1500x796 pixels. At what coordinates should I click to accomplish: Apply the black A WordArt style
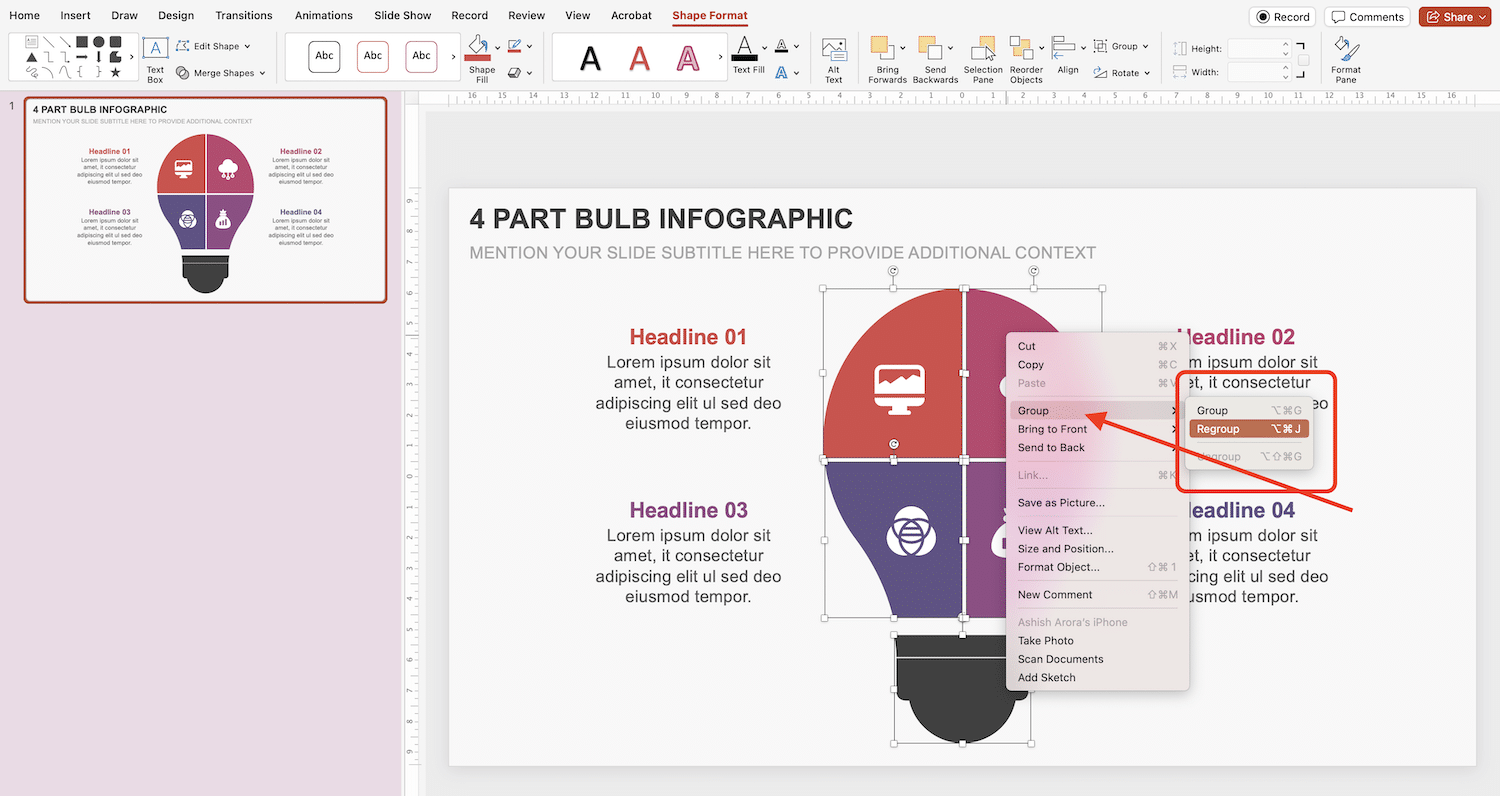tap(591, 58)
